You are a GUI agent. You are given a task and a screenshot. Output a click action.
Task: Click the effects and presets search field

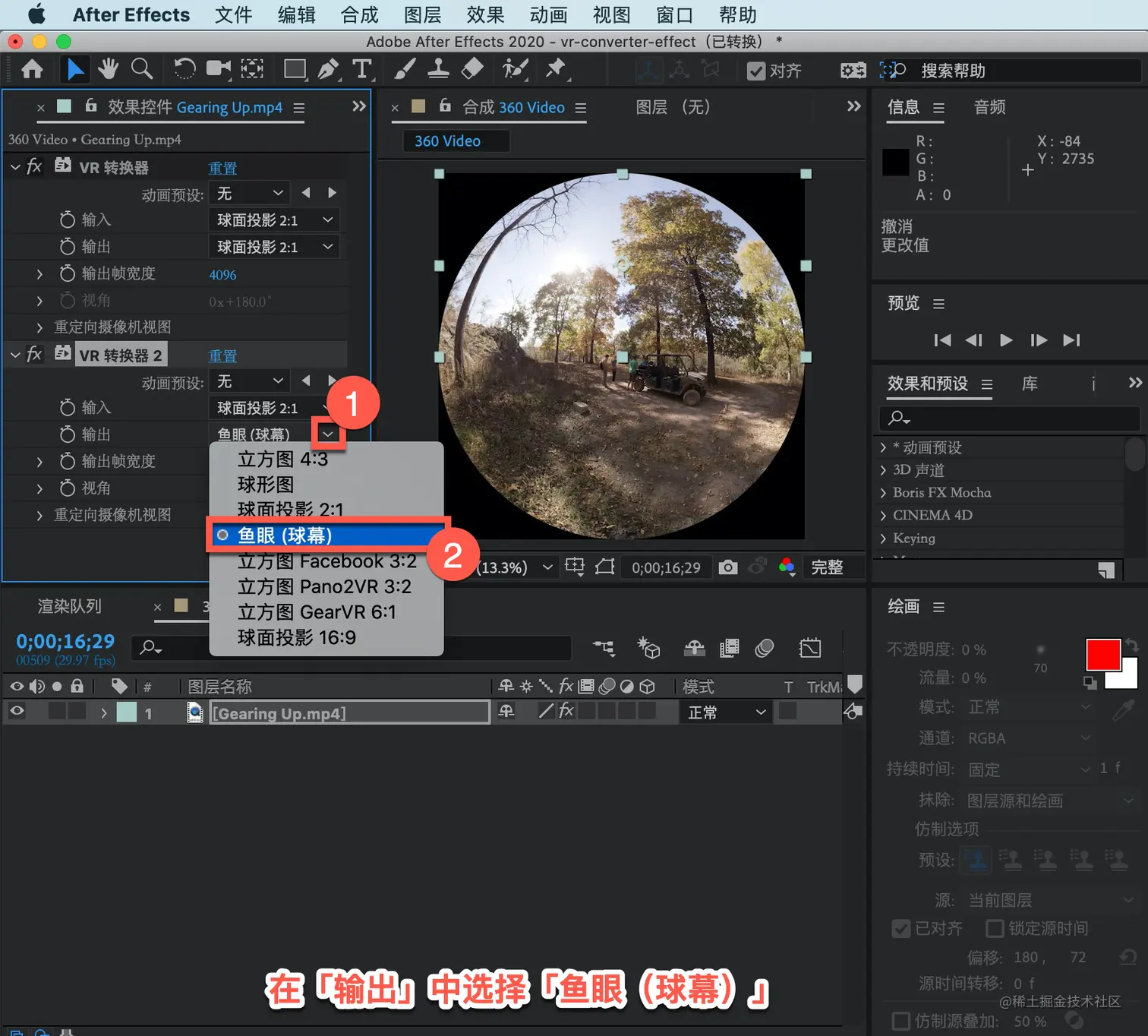1010,418
